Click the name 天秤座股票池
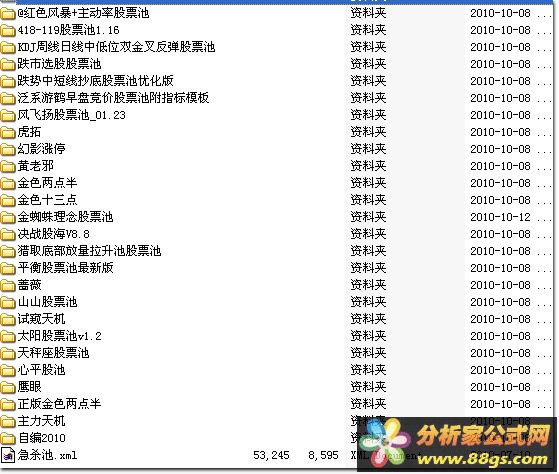Screen dimensions: 559x474 53,353
